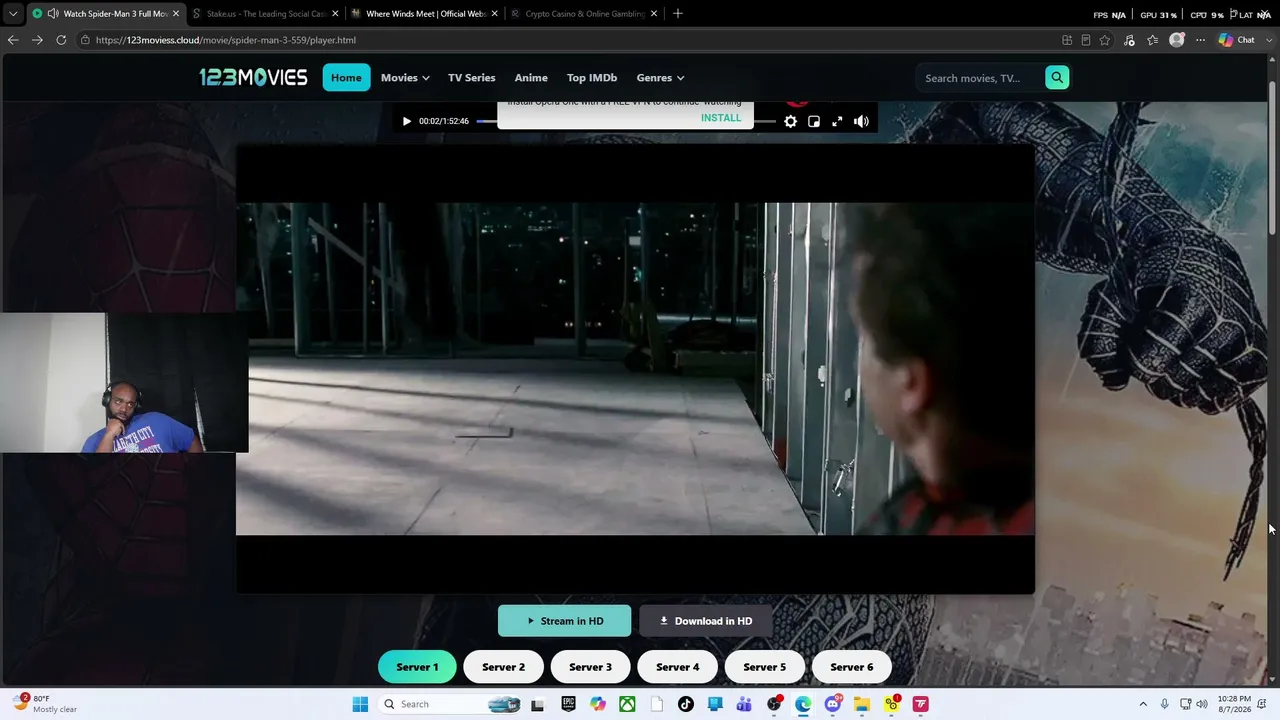Open the taskbar clock and date
Image resolution: width=1280 pixels, height=720 pixels.
1233,704
